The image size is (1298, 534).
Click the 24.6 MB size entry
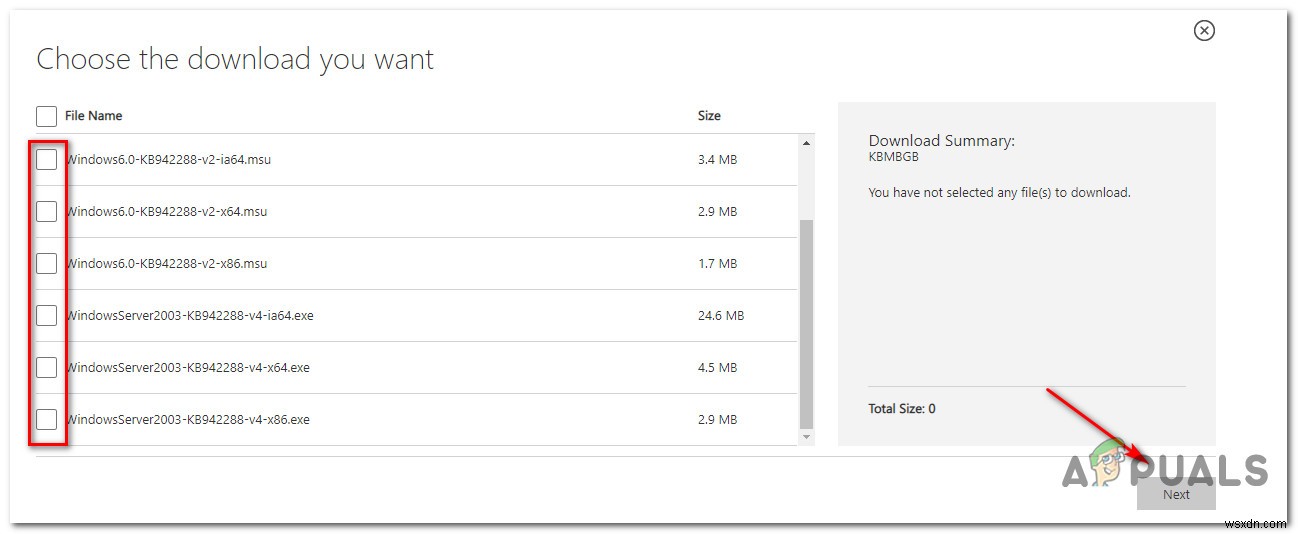pos(720,316)
